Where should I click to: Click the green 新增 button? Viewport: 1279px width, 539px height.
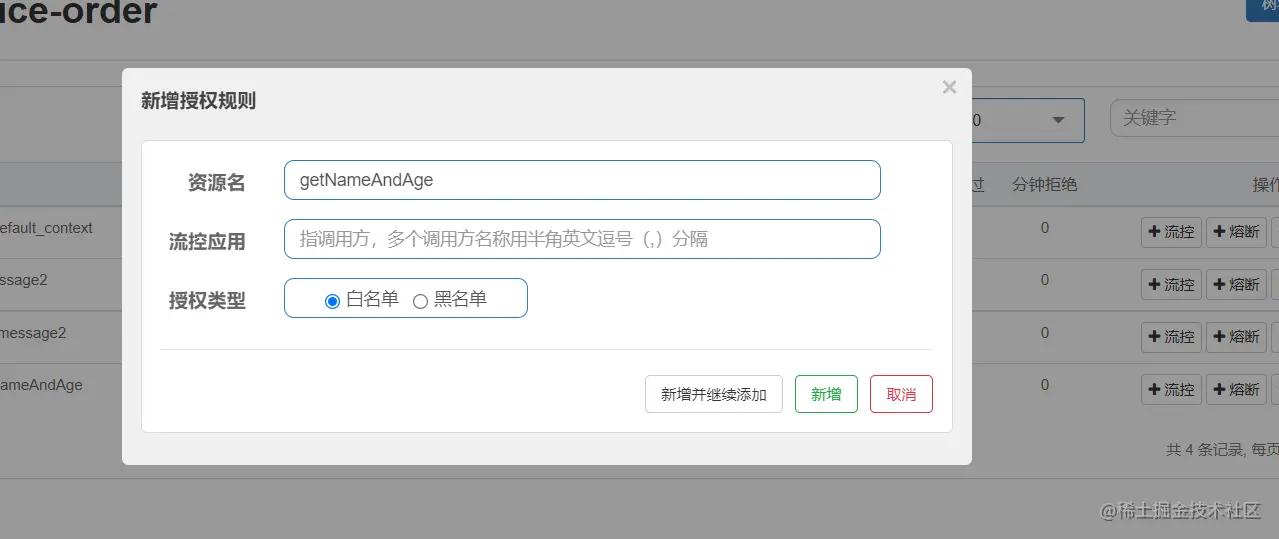point(826,394)
